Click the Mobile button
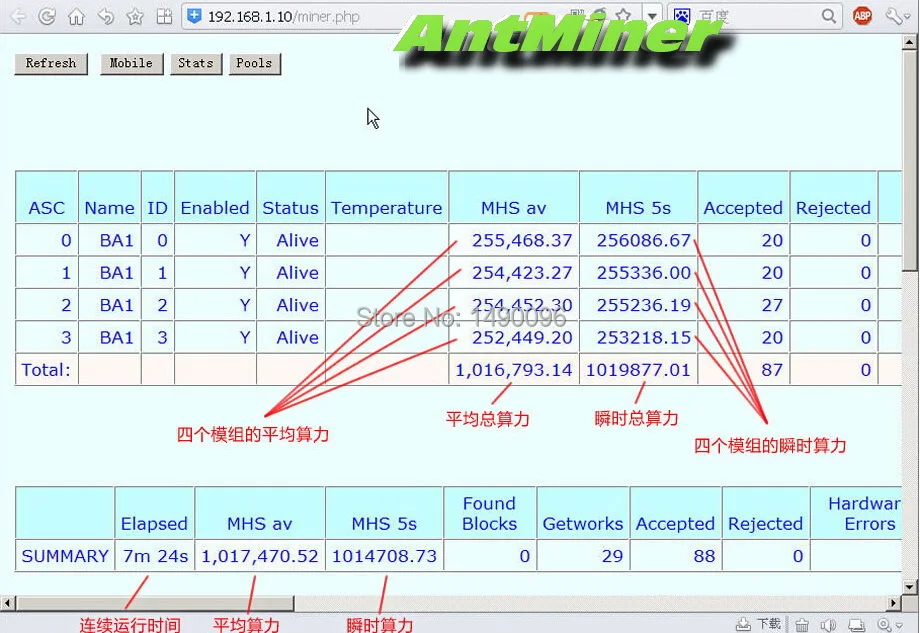This screenshot has height=633, width=920. click(x=131, y=63)
